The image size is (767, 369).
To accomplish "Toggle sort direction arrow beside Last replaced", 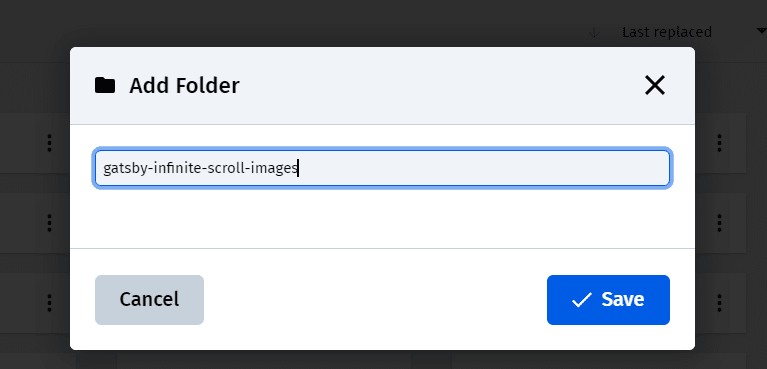I will [x=594, y=32].
